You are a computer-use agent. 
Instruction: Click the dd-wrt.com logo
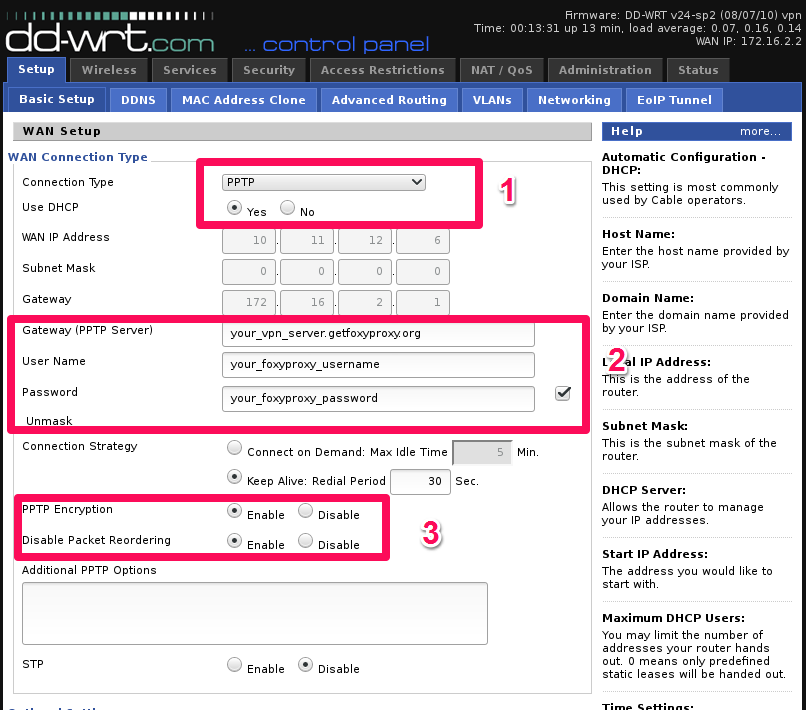(x=110, y=33)
